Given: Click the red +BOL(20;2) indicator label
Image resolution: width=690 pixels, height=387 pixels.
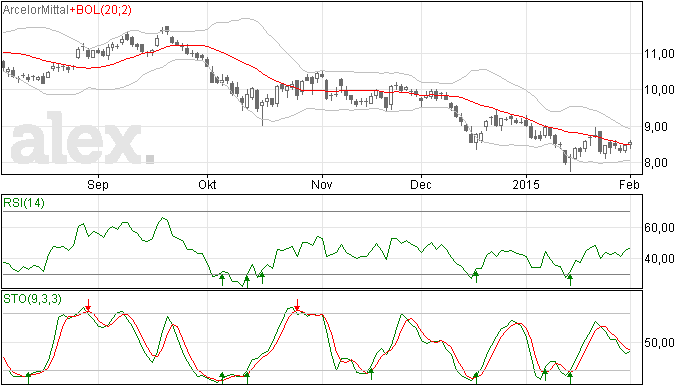Looking at the screenshot, I should (x=100, y=10).
